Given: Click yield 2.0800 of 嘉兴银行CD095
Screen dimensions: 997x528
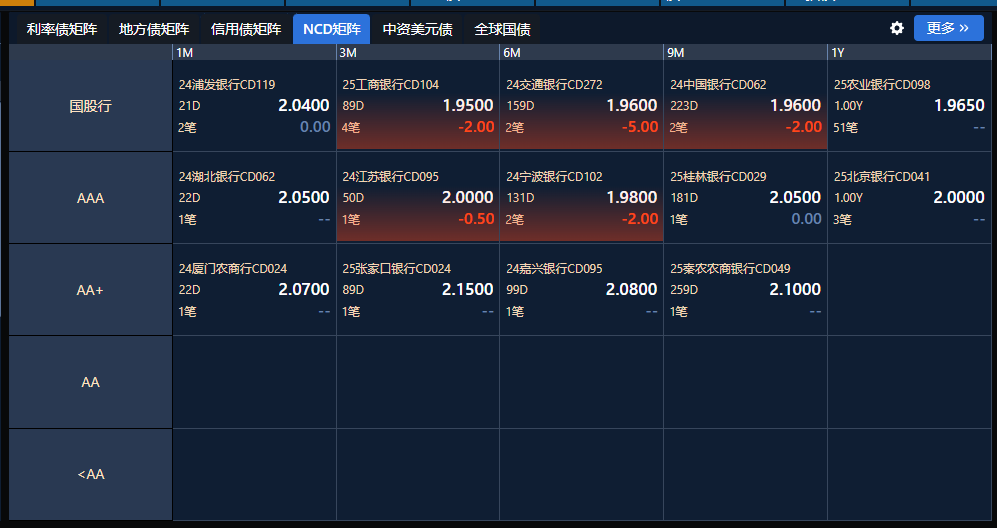Looking at the screenshot, I should click(632, 290).
